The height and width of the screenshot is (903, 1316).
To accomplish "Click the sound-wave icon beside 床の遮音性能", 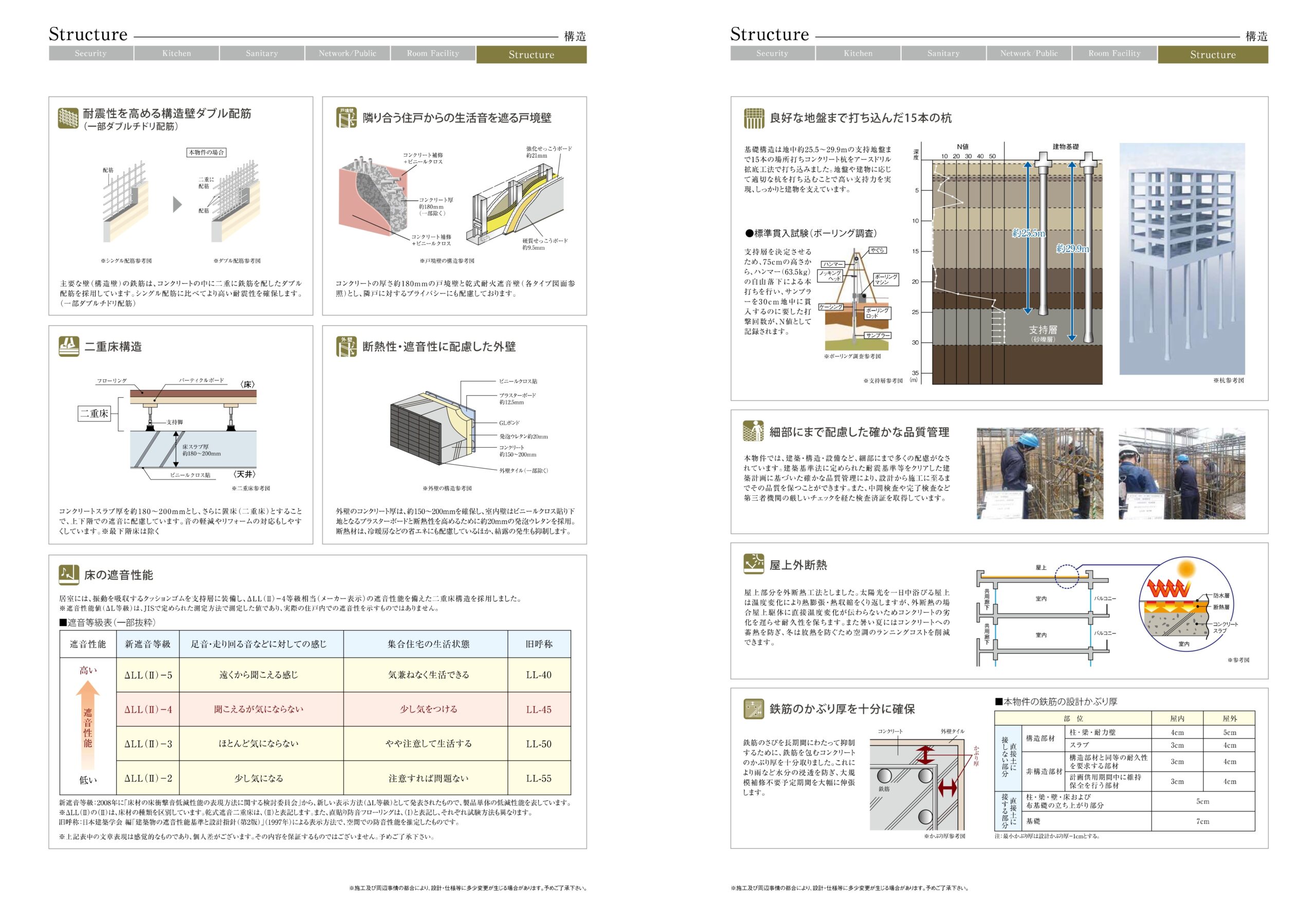I will tap(68, 575).
